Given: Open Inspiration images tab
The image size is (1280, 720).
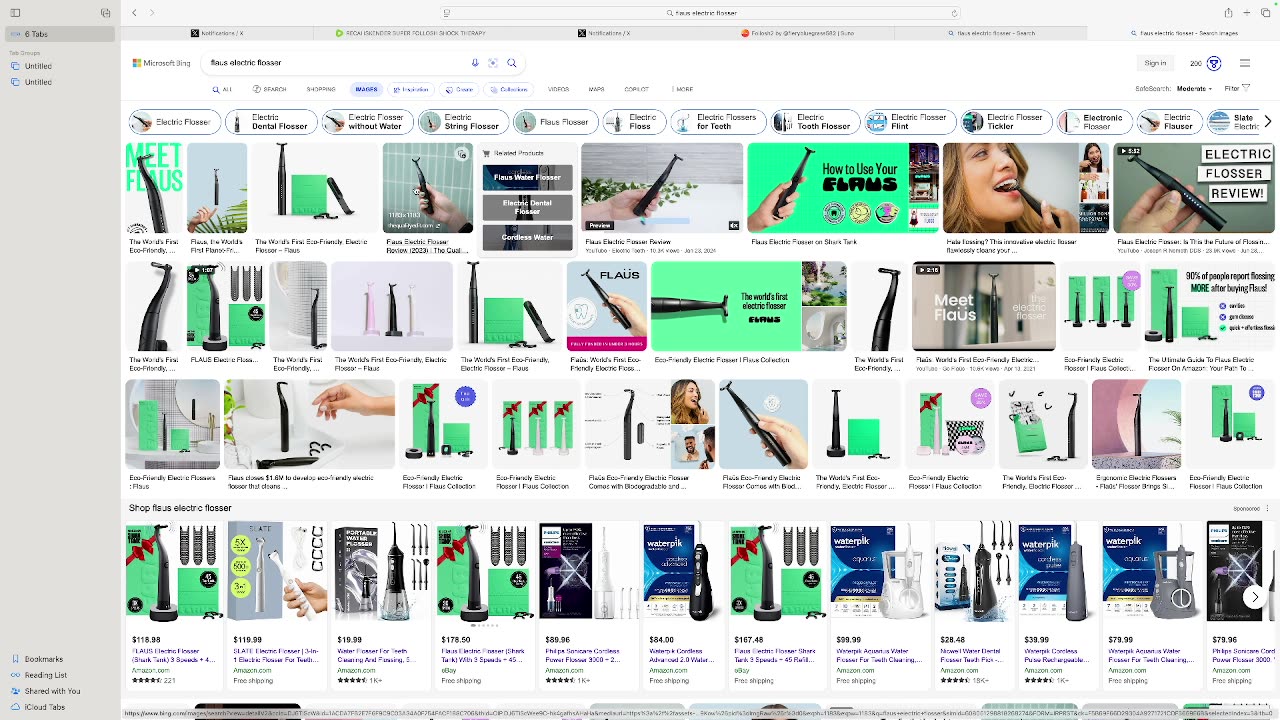Looking at the screenshot, I should coord(411,89).
